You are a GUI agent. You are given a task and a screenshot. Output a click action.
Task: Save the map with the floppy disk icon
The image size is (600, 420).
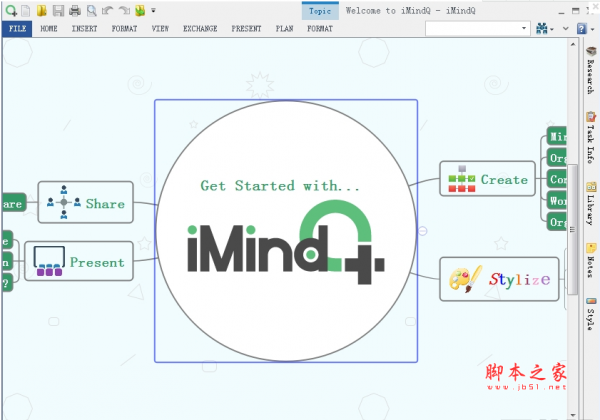click(x=58, y=11)
